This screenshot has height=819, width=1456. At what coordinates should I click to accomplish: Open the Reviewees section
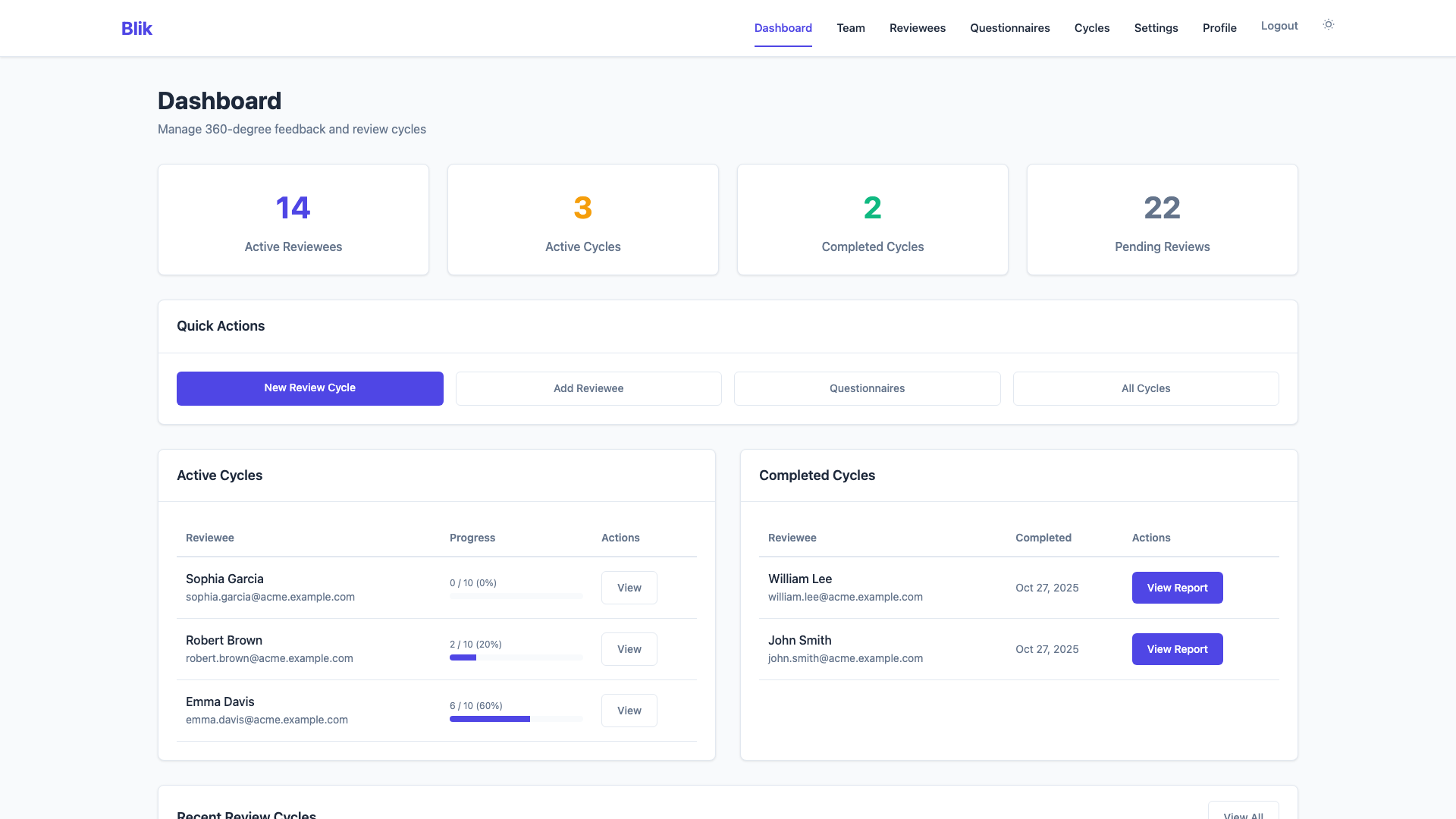(917, 27)
